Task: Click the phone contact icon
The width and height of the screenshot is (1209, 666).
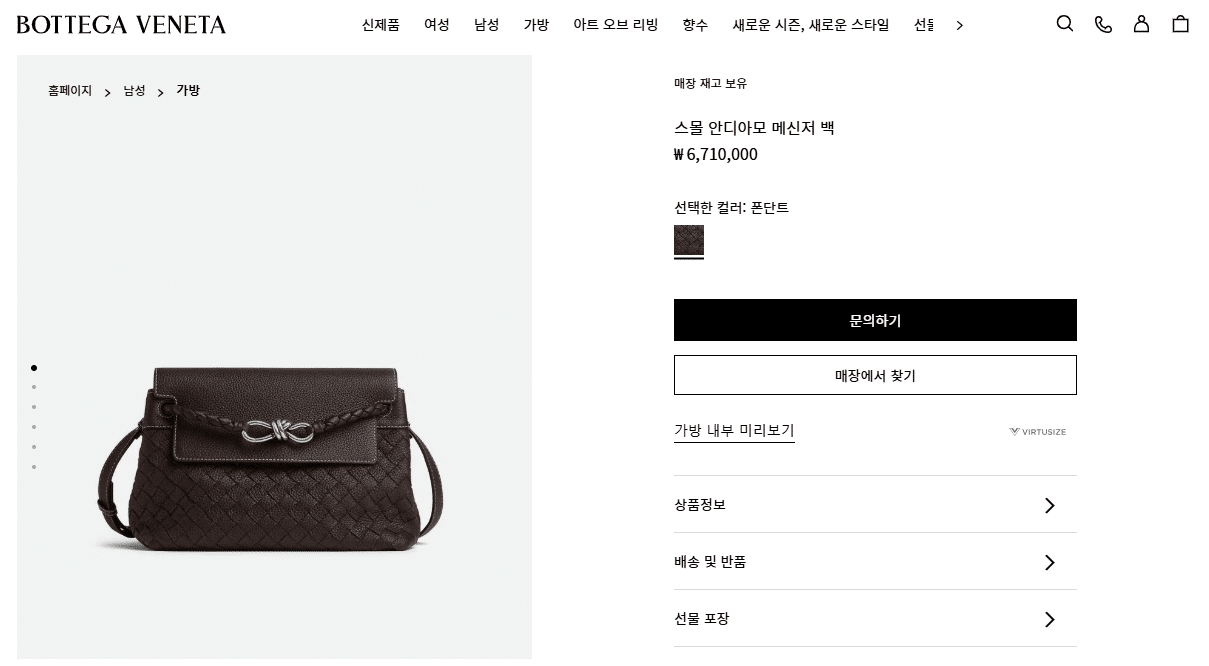Action: pos(1103,24)
